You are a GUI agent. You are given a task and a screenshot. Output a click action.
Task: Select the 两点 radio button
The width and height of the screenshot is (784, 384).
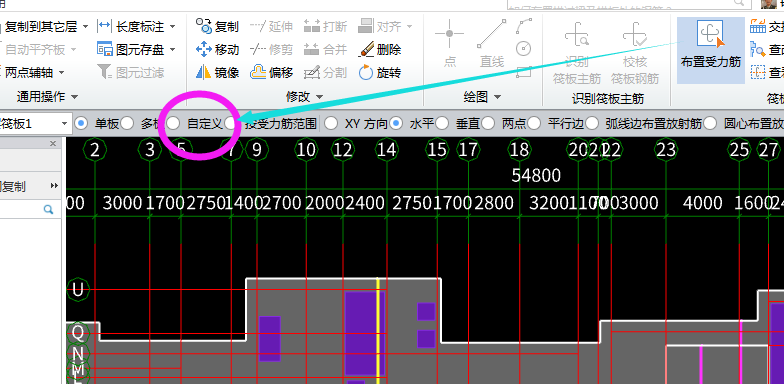pos(488,123)
